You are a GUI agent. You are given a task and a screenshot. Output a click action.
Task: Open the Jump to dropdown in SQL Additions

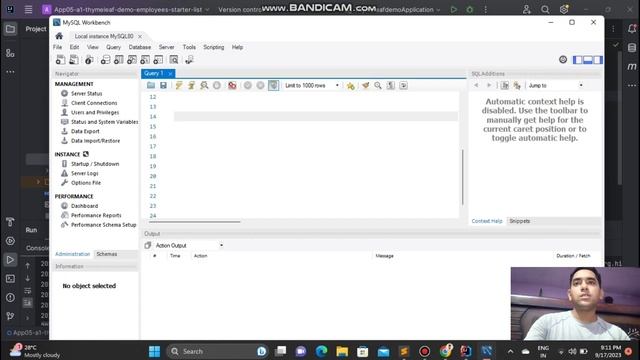click(555, 85)
